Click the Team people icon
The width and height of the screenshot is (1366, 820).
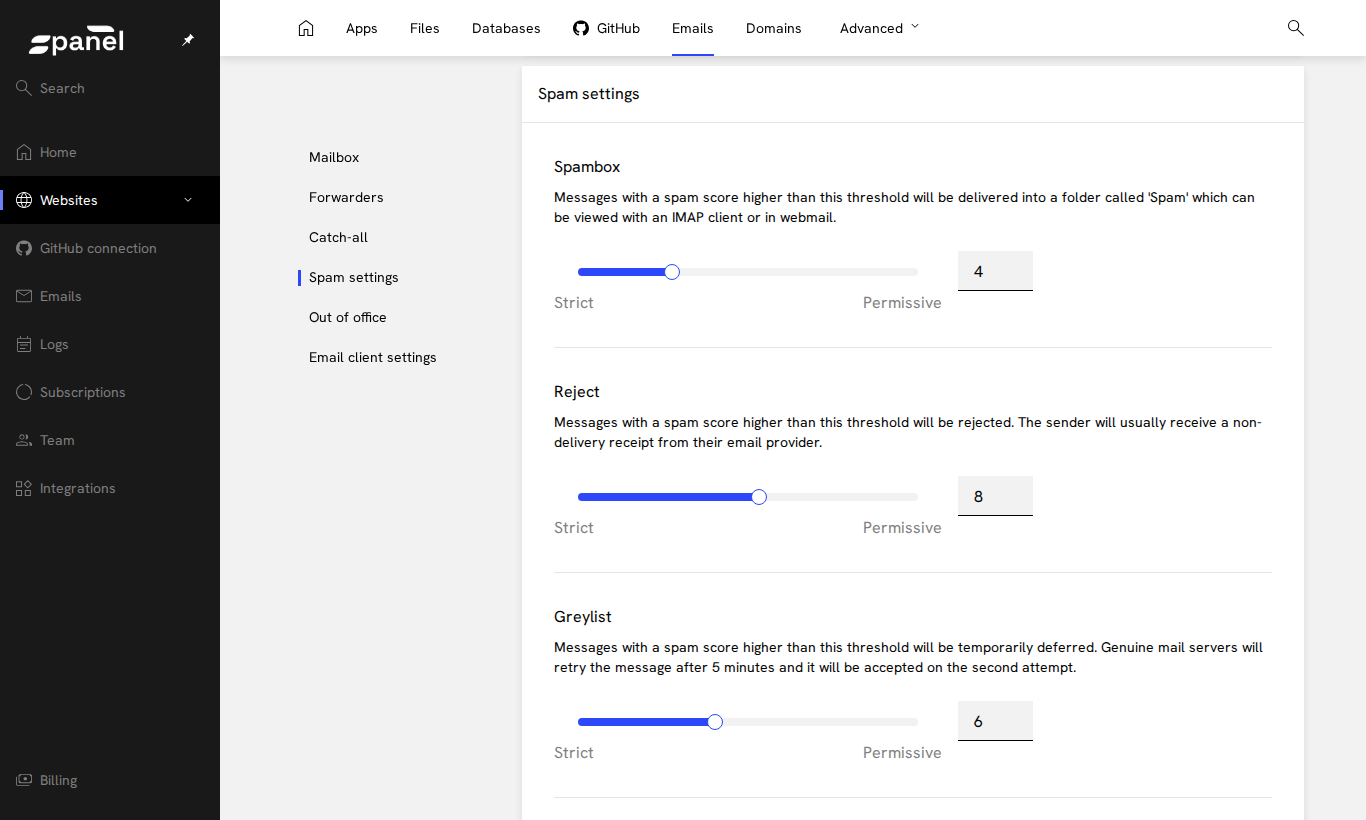pos(24,440)
